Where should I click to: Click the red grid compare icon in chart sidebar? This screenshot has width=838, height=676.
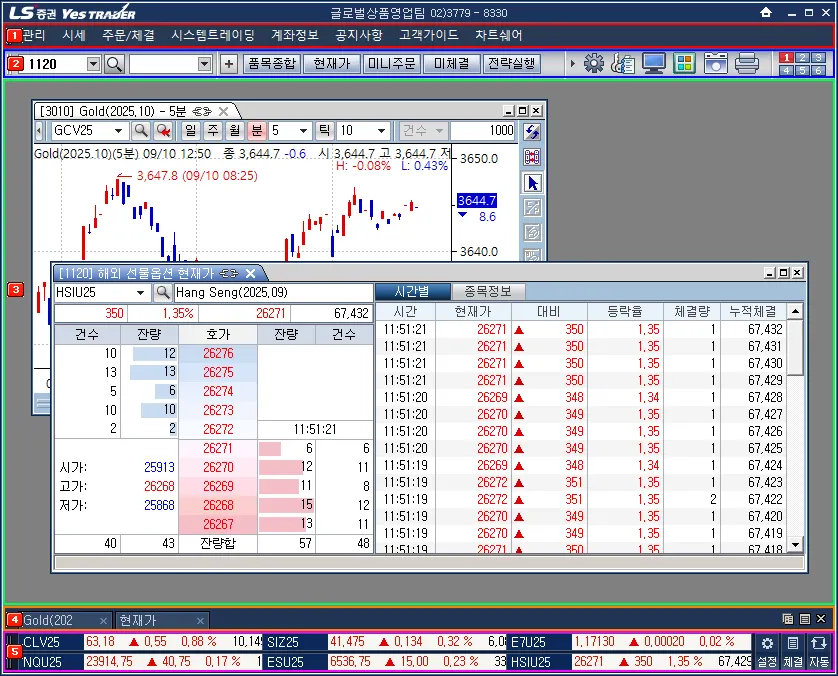[532, 157]
